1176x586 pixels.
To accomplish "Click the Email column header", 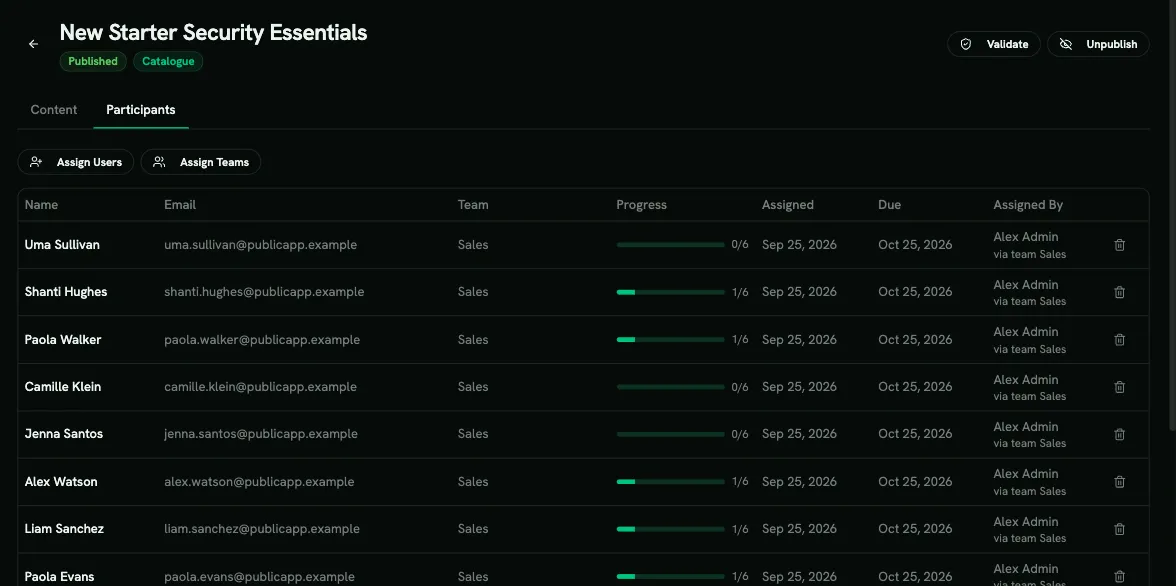I will coord(180,205).
